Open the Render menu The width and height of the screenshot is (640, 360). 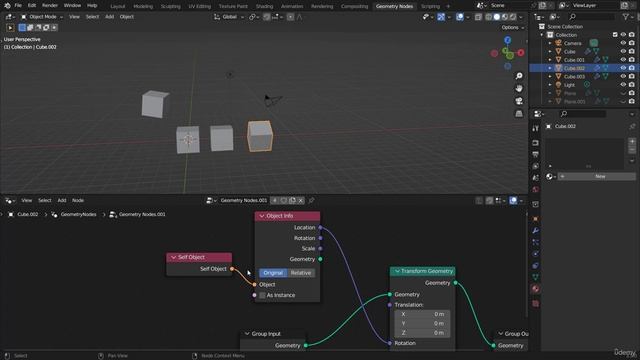[x=50, y=6]
